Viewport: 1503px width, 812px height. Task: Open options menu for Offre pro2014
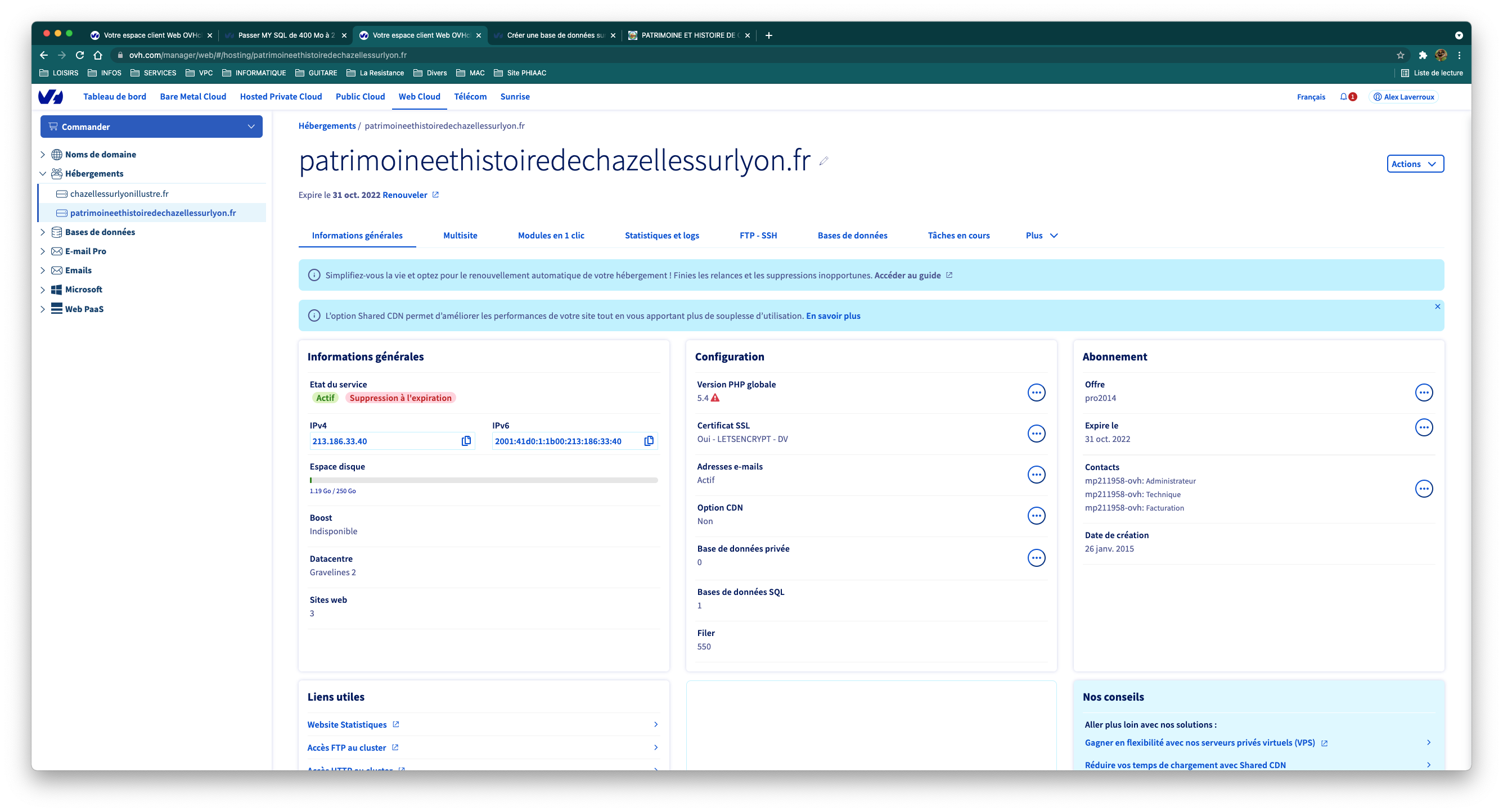point(1424,393)
